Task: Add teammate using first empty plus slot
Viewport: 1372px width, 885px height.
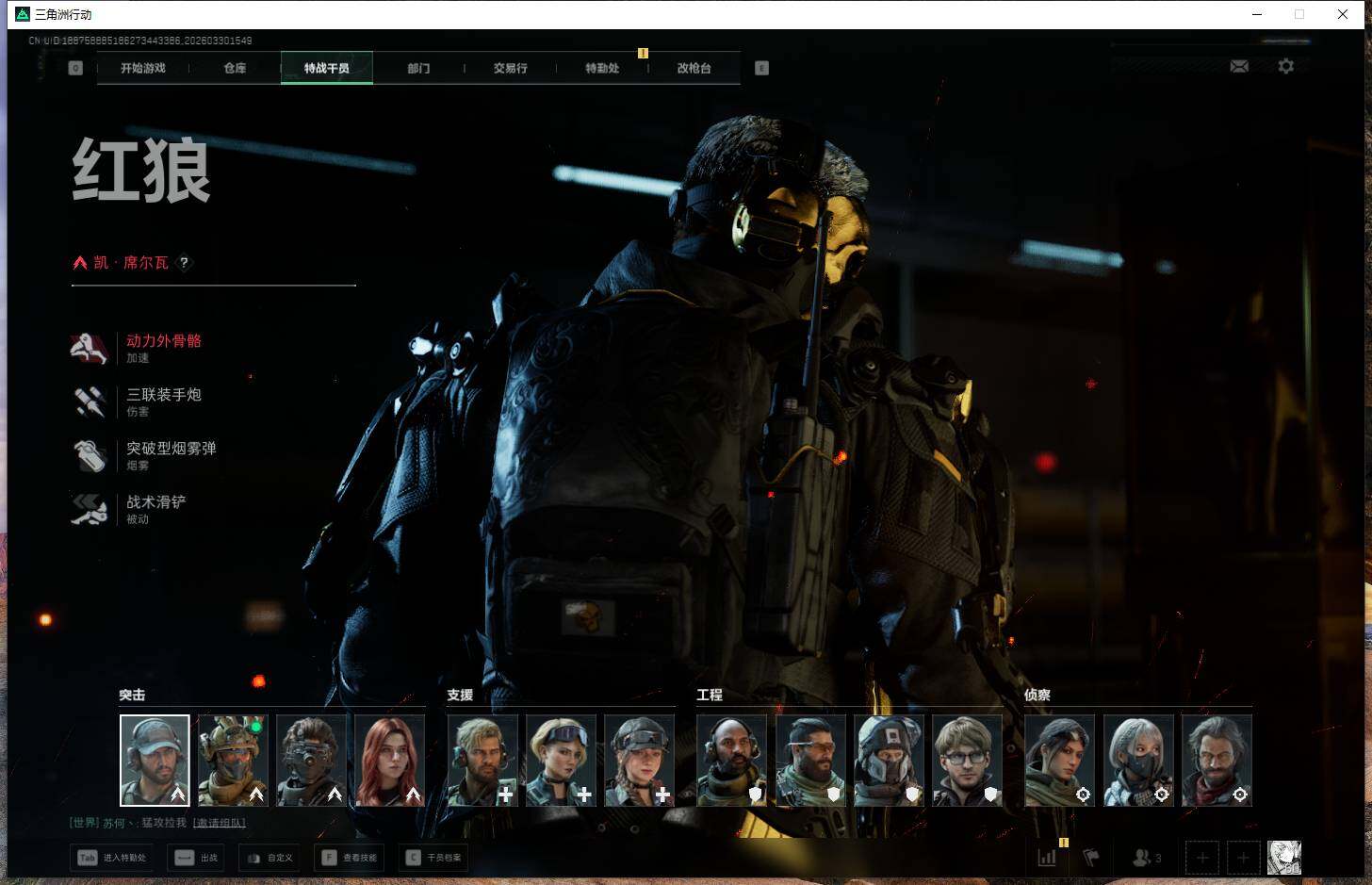Action: [1201, 858]
